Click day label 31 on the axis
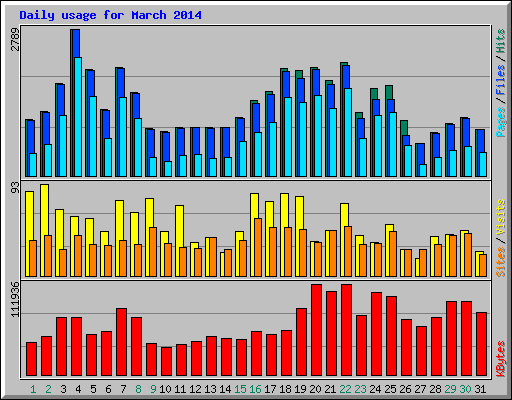This screenshot has width=512, height=400. [x=480, y=389]
